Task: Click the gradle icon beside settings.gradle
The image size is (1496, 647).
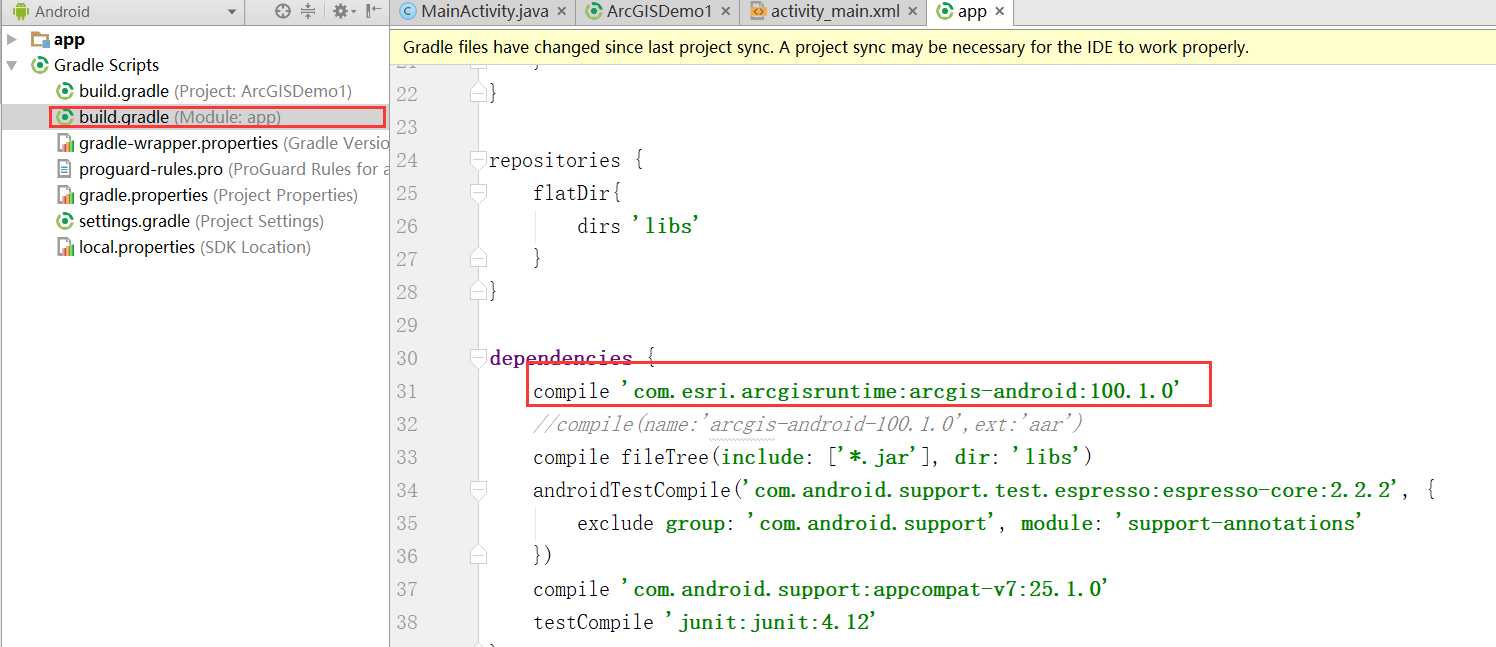Action: click(65, 221)
